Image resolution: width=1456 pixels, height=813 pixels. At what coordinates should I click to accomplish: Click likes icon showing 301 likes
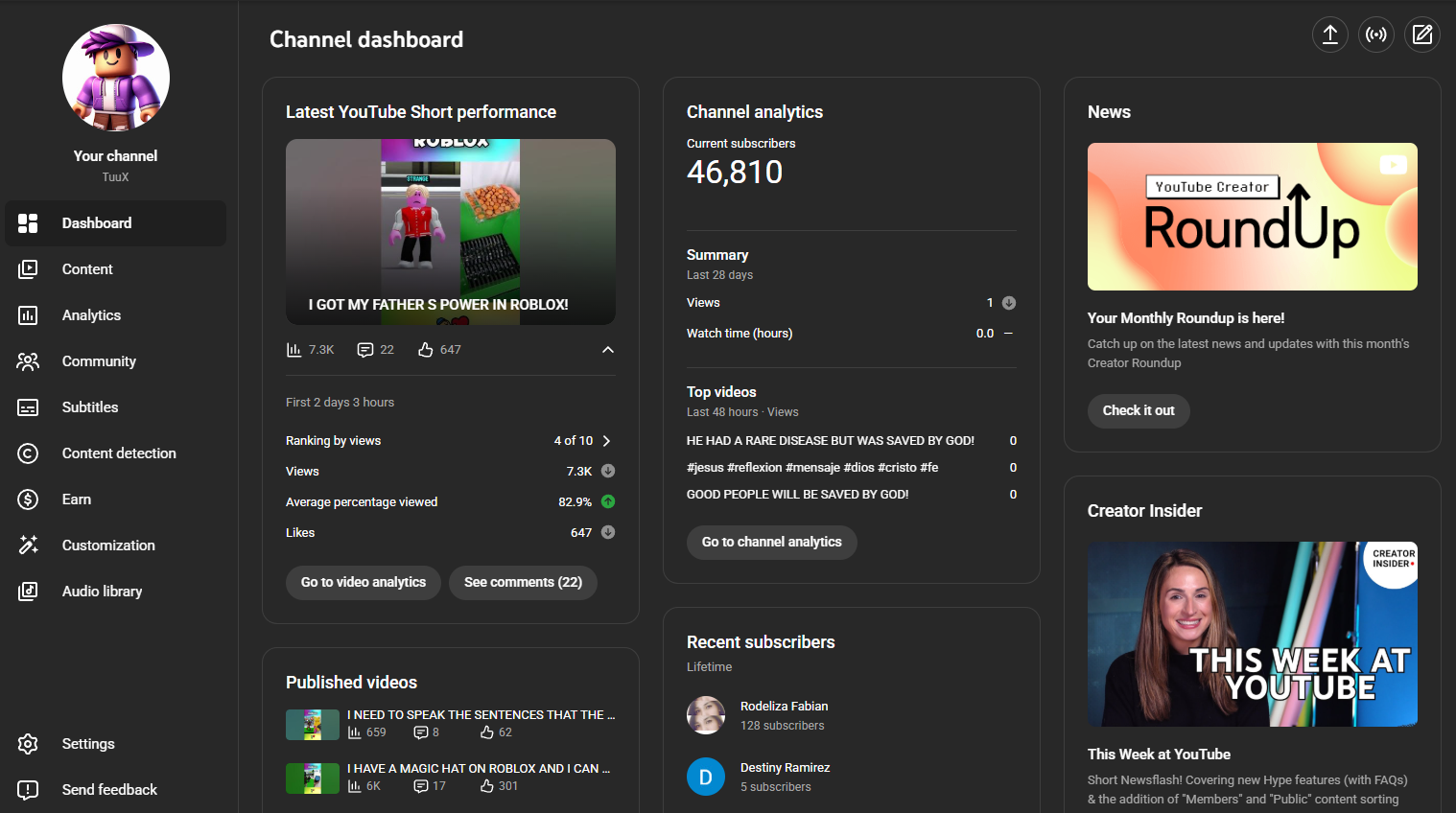[487, 786]
